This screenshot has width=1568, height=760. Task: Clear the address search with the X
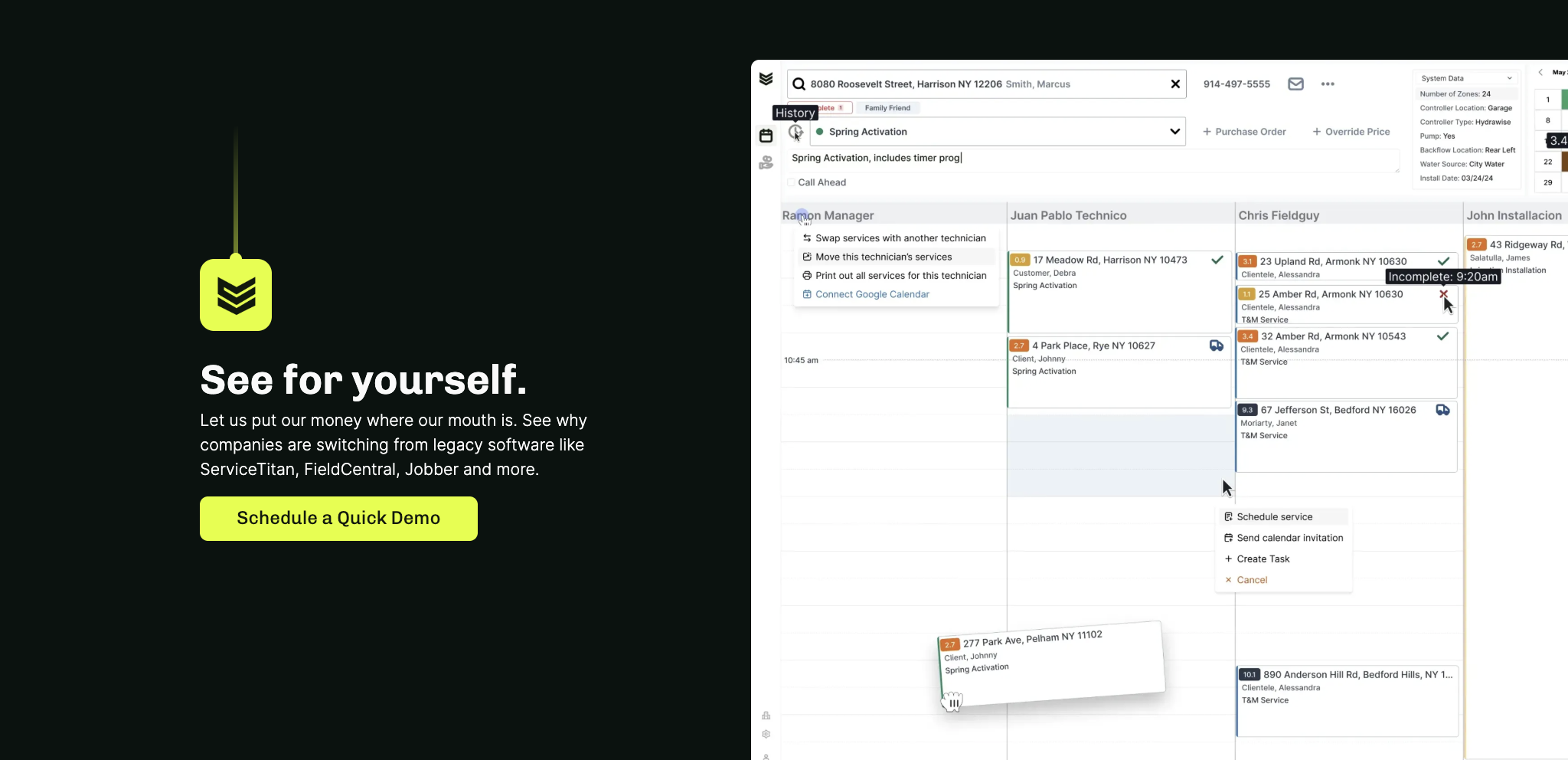tap(1175, 84)
